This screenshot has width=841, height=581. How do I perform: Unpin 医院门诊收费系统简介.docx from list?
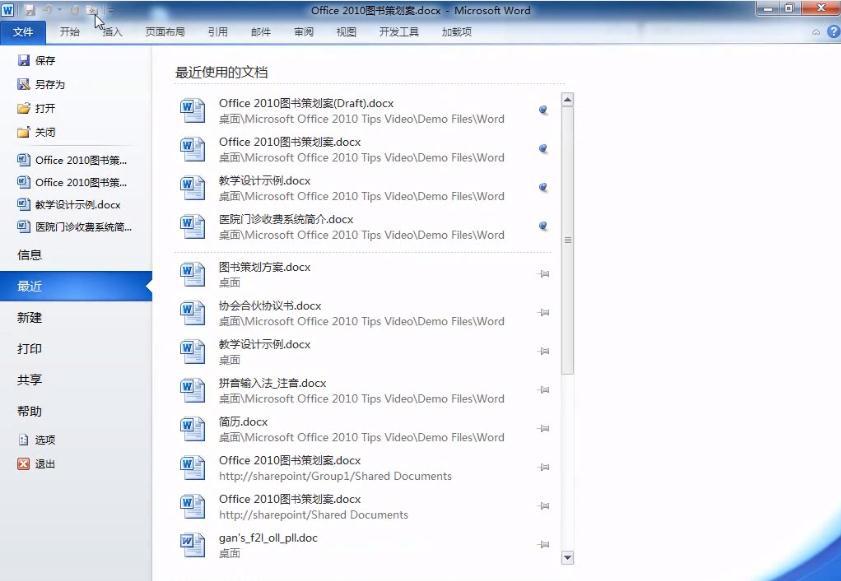pos(543,226)
